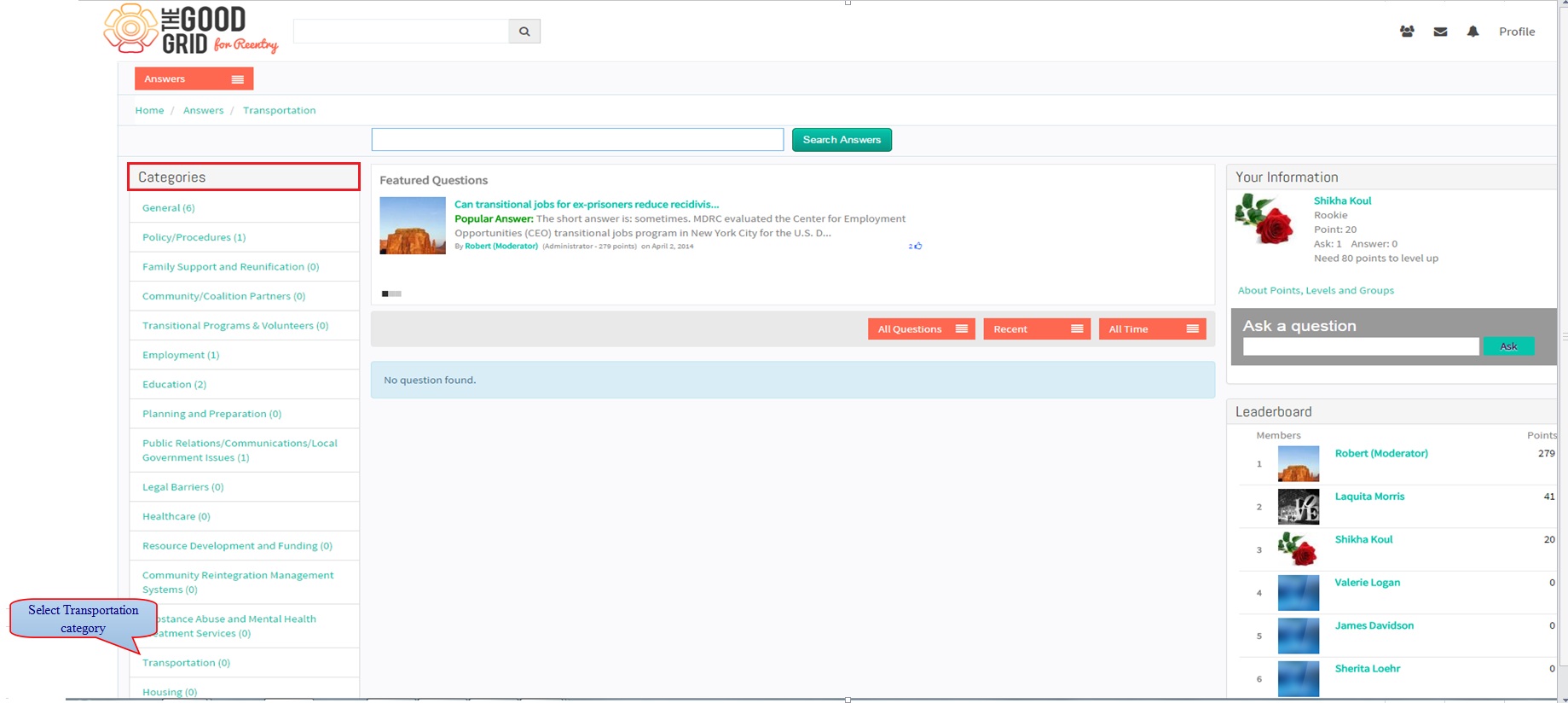This screenshot has width=1568, height=703.
Task: Click the thumbs-up like icon on featured question
Action: (x=917, y=246)
